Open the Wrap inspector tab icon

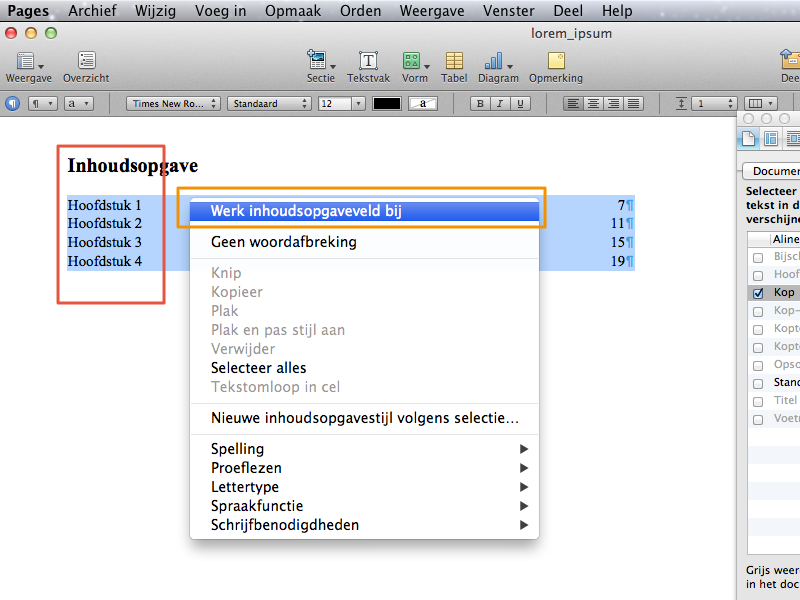[x=792, y=138]
